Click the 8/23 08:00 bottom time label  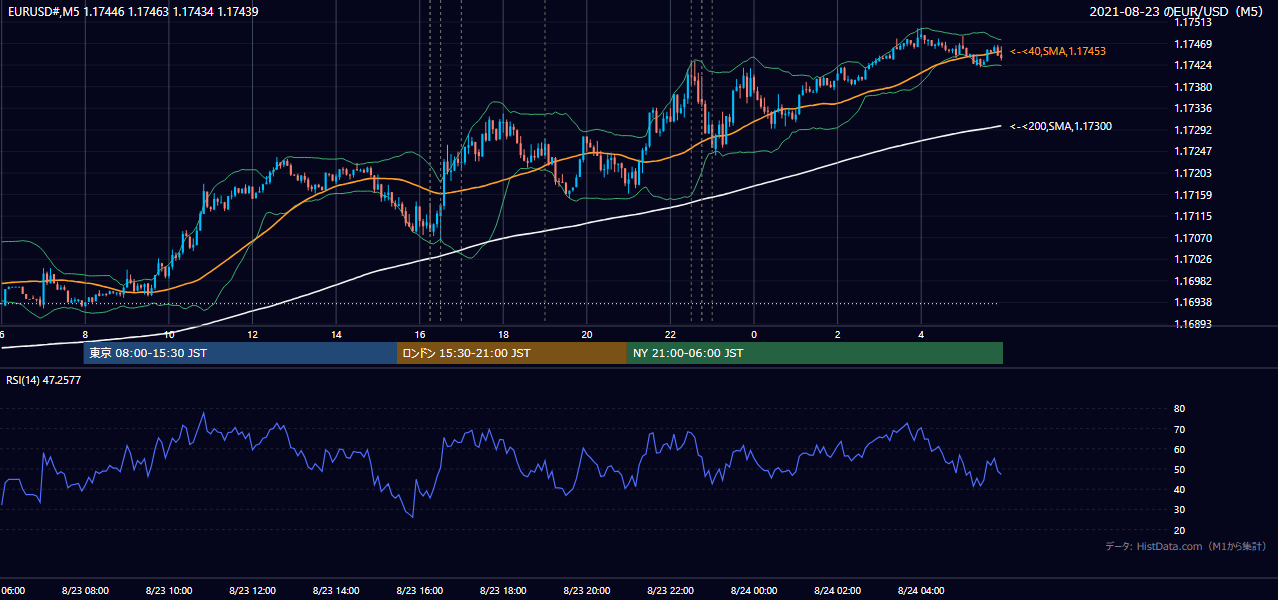coord(85,591)
